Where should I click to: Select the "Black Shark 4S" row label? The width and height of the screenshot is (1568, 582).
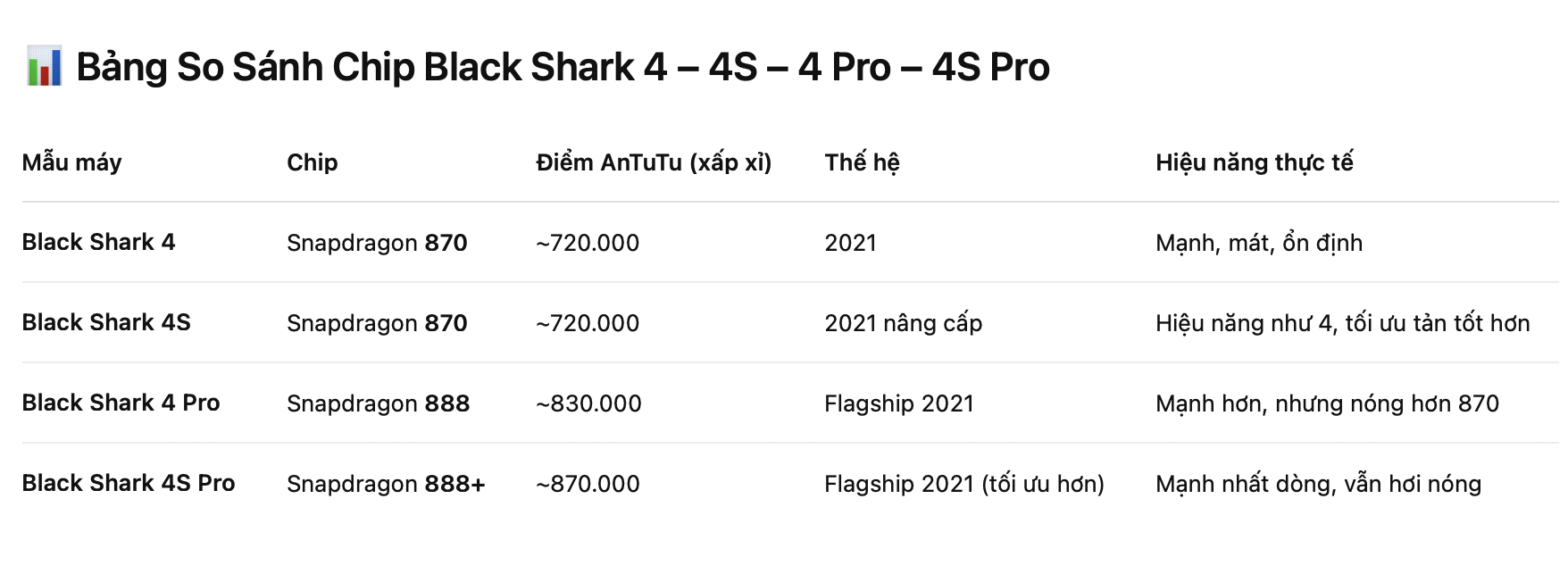point(106,322)
